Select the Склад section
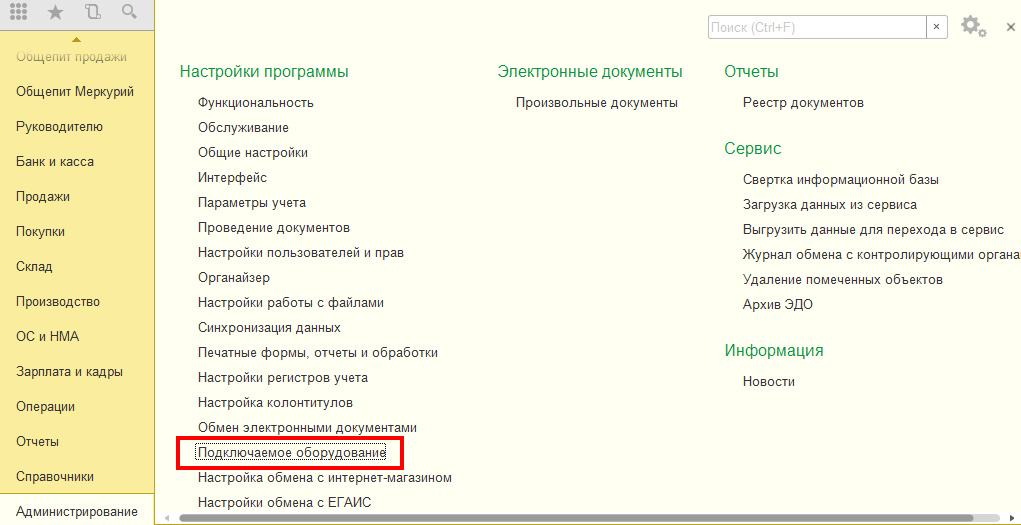This screenshot has width=1021, height=525. tap(35, 267)
